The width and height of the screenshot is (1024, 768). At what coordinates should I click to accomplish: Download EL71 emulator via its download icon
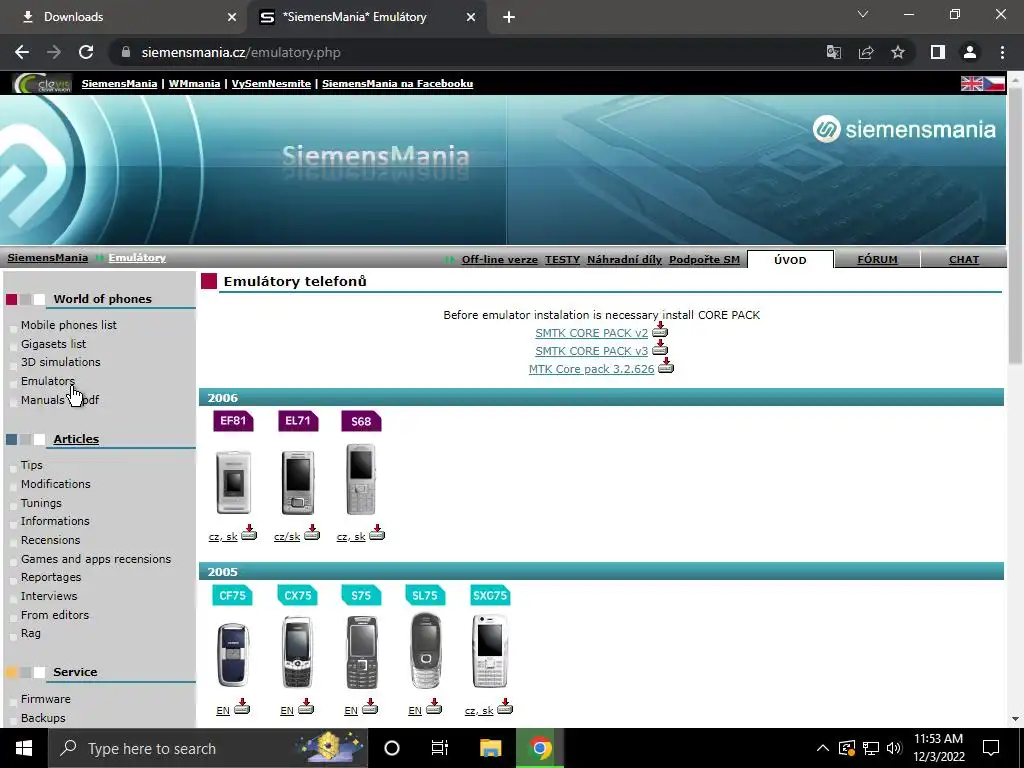pos(312,533)
